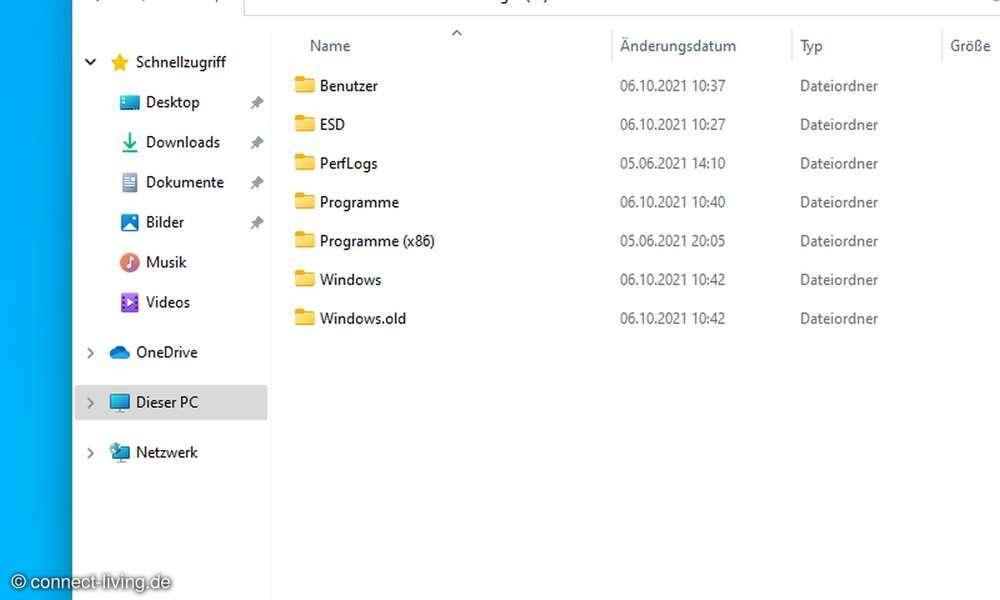Screen dimensions: 1000x600
Task: Open the Desktop folder icon in sidebar
Action: point(129,102)
